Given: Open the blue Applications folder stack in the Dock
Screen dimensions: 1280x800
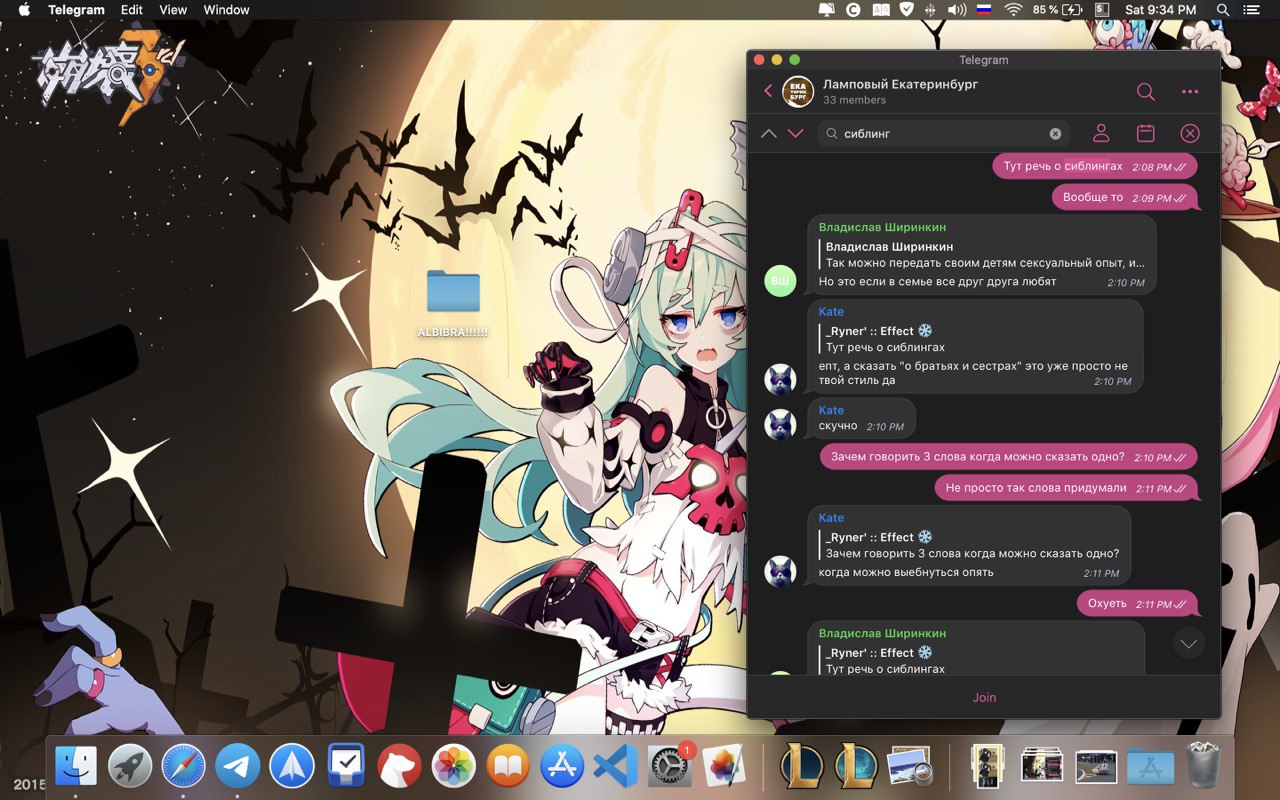Looking at the screenshot, I should tap(1150, 767).
